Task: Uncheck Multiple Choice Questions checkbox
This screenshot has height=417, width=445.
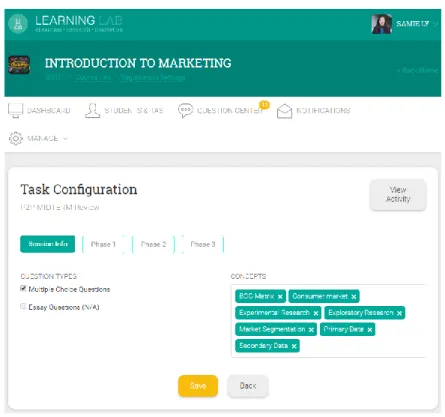Action: (23, 288)
